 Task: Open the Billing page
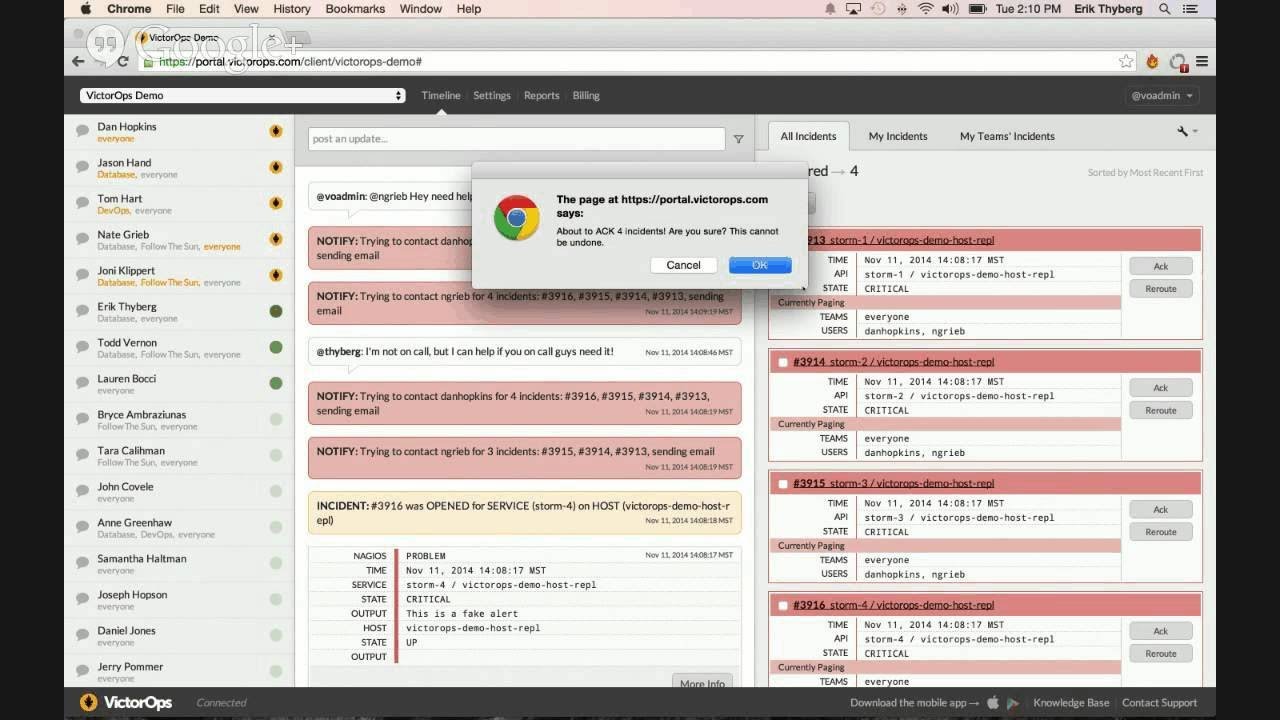586,96
